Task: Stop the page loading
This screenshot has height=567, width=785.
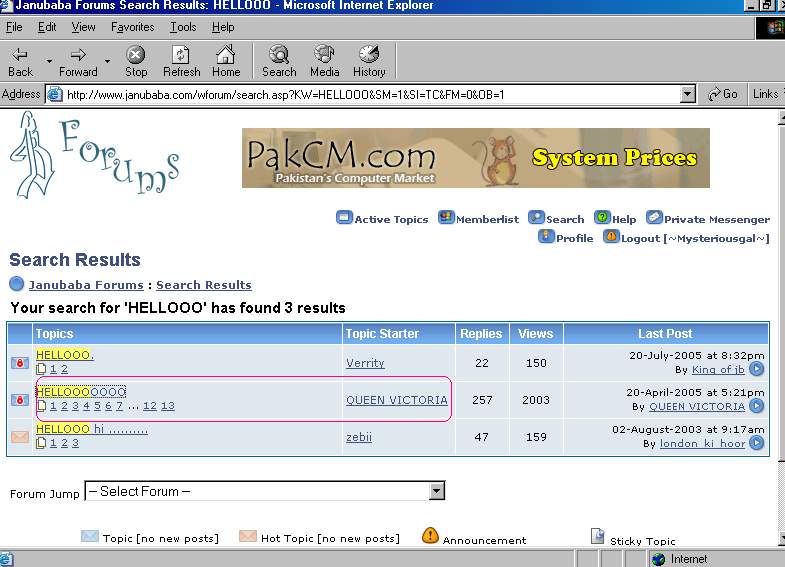Action: pos(136,62)
